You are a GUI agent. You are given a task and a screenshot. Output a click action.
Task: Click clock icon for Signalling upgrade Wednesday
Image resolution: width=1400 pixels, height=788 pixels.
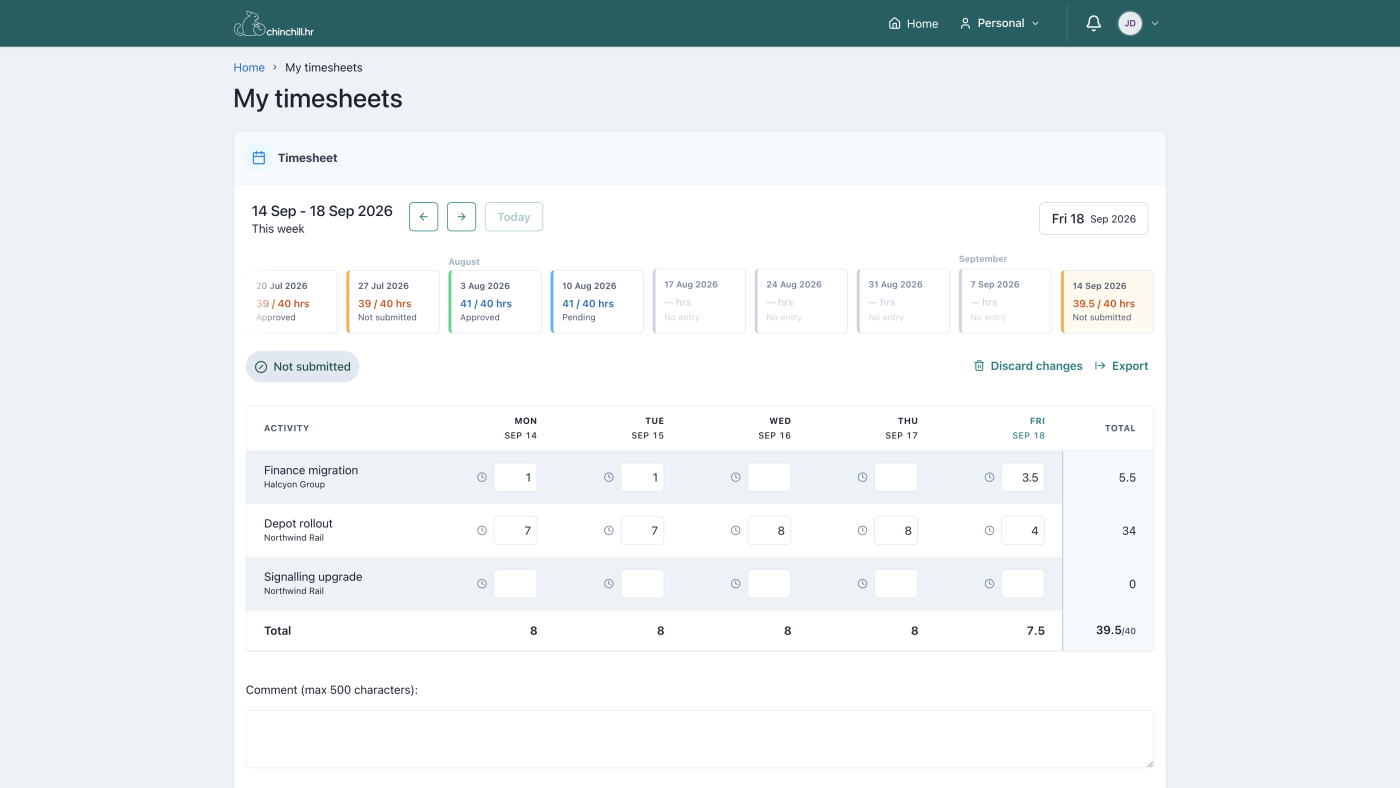(736, 584)
